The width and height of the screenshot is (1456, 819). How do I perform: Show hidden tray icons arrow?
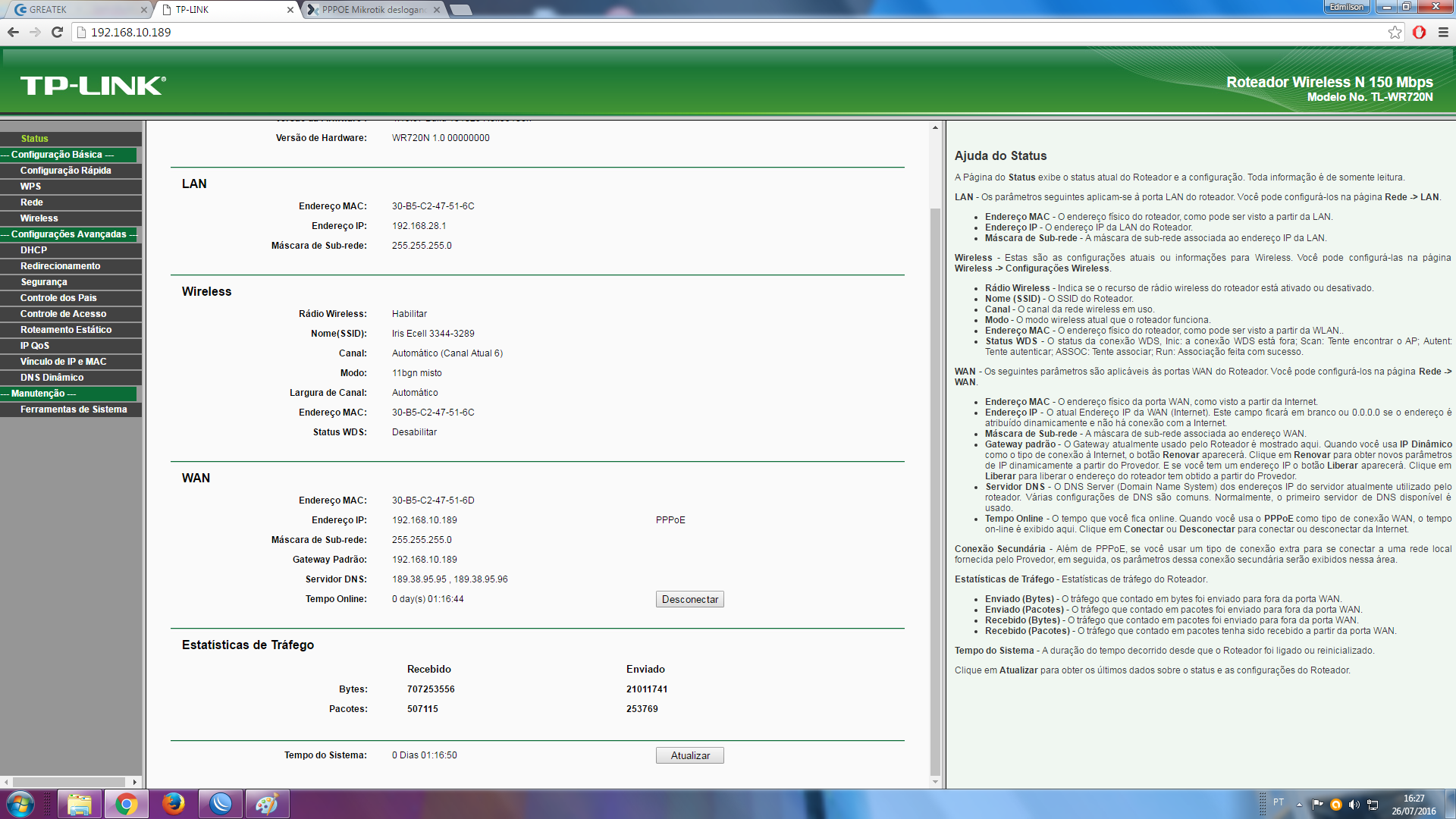1299,805
